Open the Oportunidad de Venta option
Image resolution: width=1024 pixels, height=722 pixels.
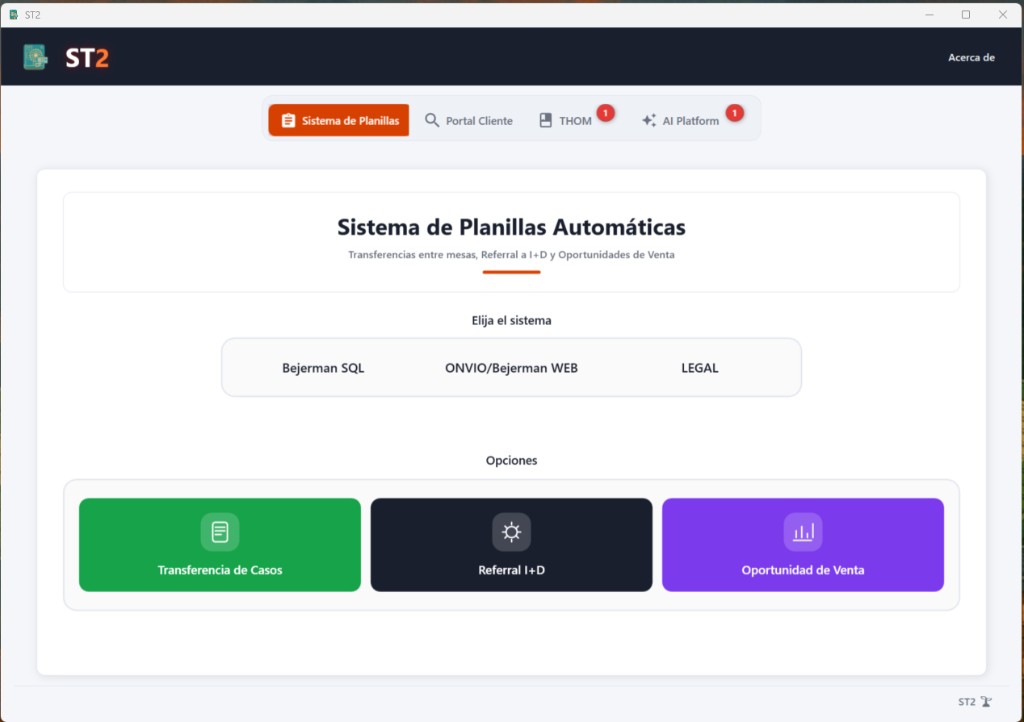click(803, 545)
